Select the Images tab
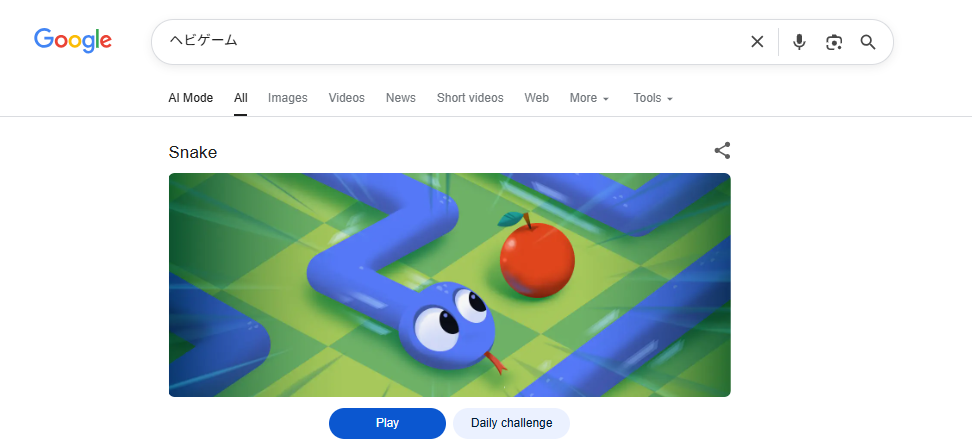This screenshot has width=972, height=444. tap(288, 98)
